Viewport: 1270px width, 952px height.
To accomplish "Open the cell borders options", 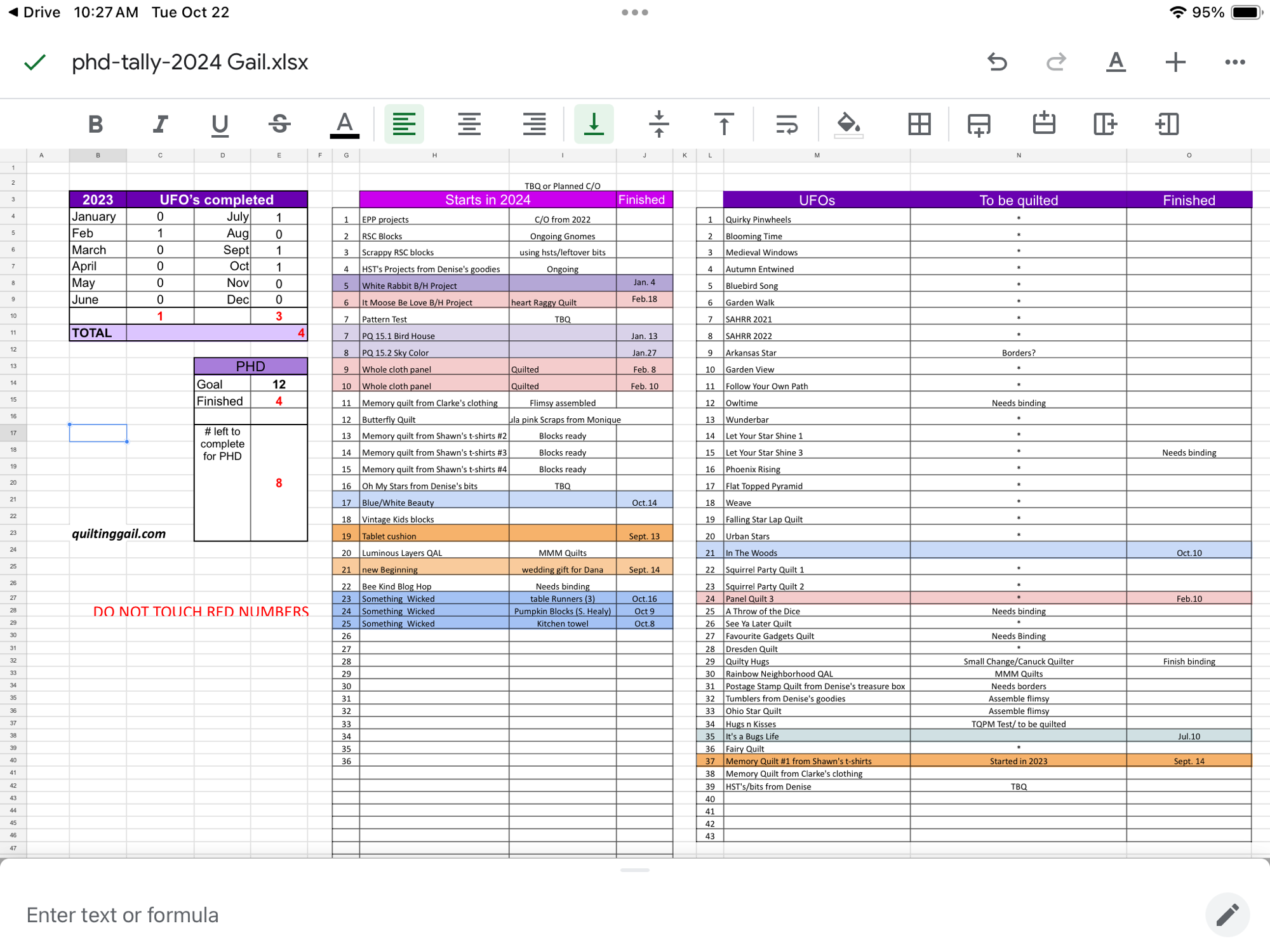I will tap(919, 124).
